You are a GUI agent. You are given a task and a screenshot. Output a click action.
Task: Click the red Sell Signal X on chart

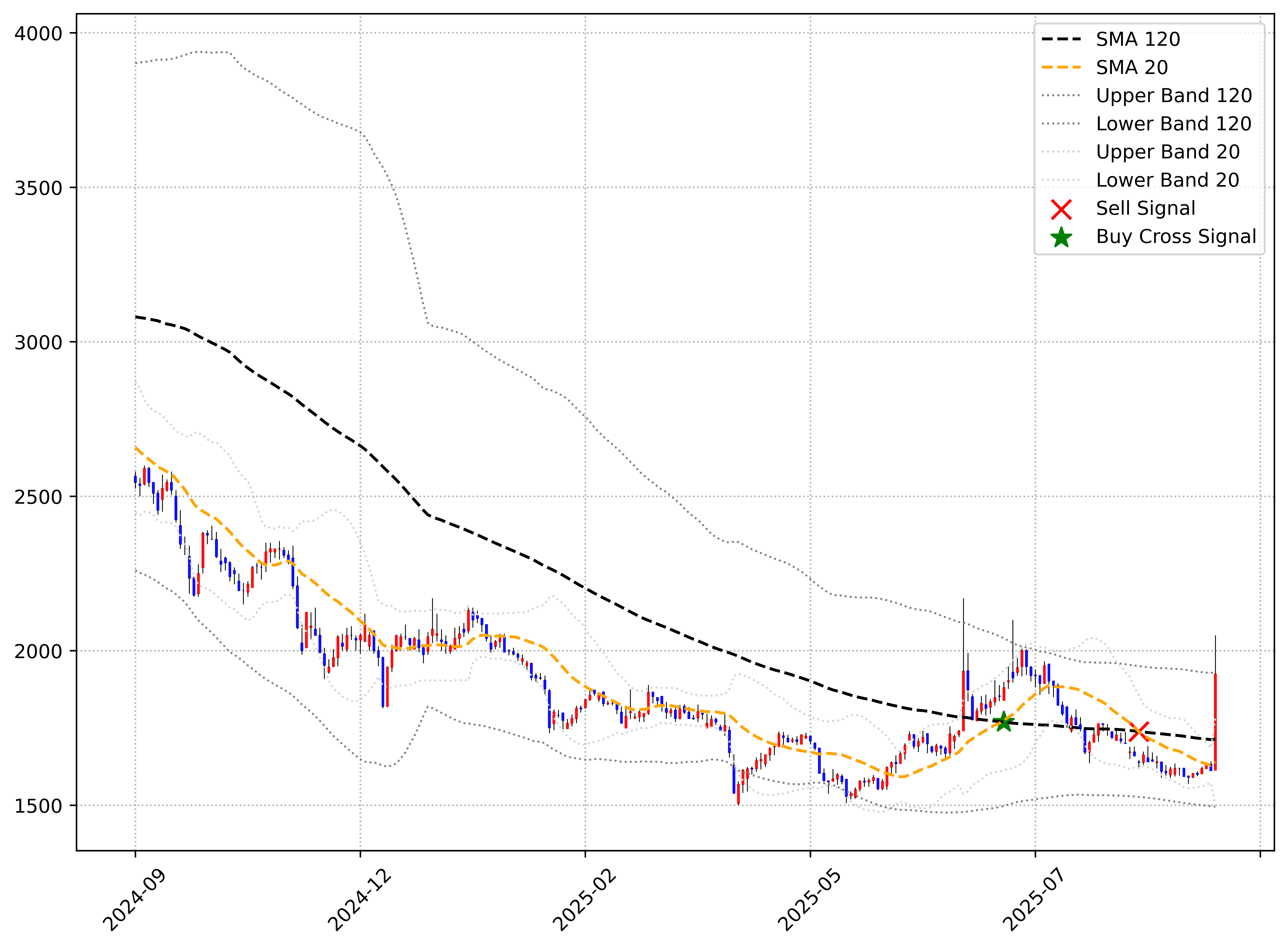pyautogui.click(x=1139, y=732)
